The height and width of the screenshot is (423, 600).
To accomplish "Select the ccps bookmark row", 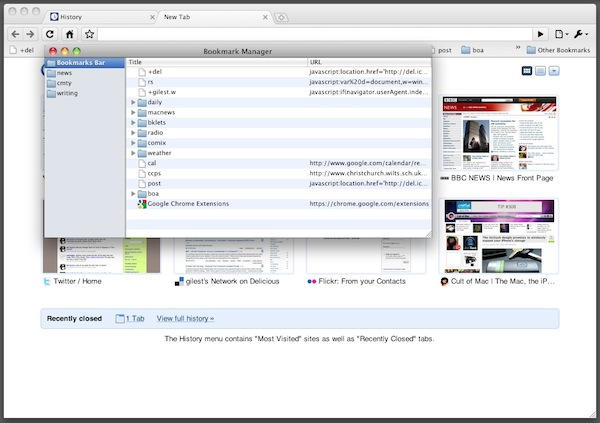I will click(279, 173).
